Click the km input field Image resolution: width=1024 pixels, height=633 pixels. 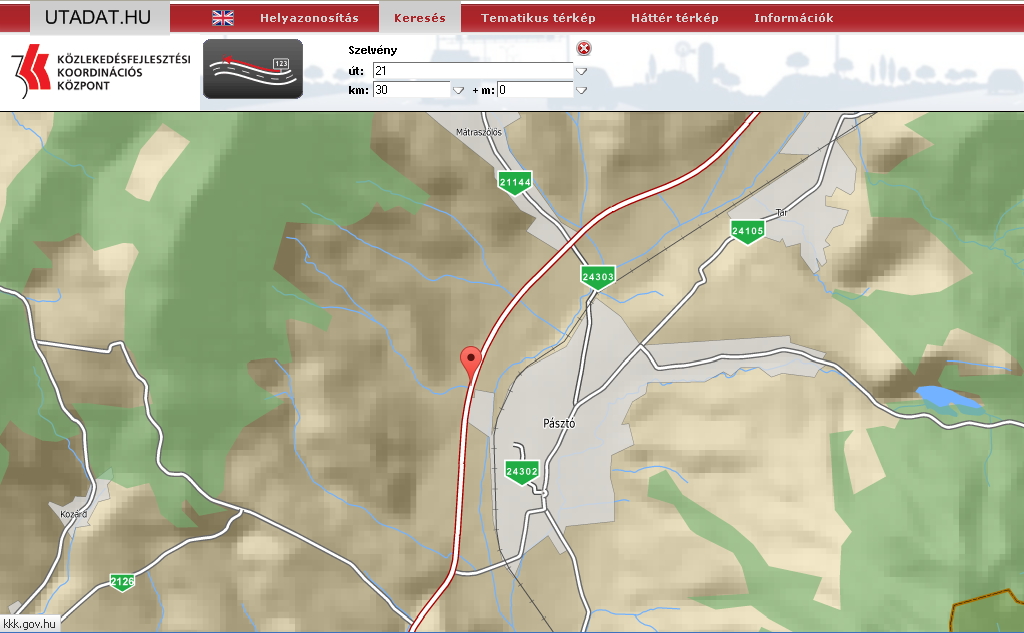[x=410, y=90]
